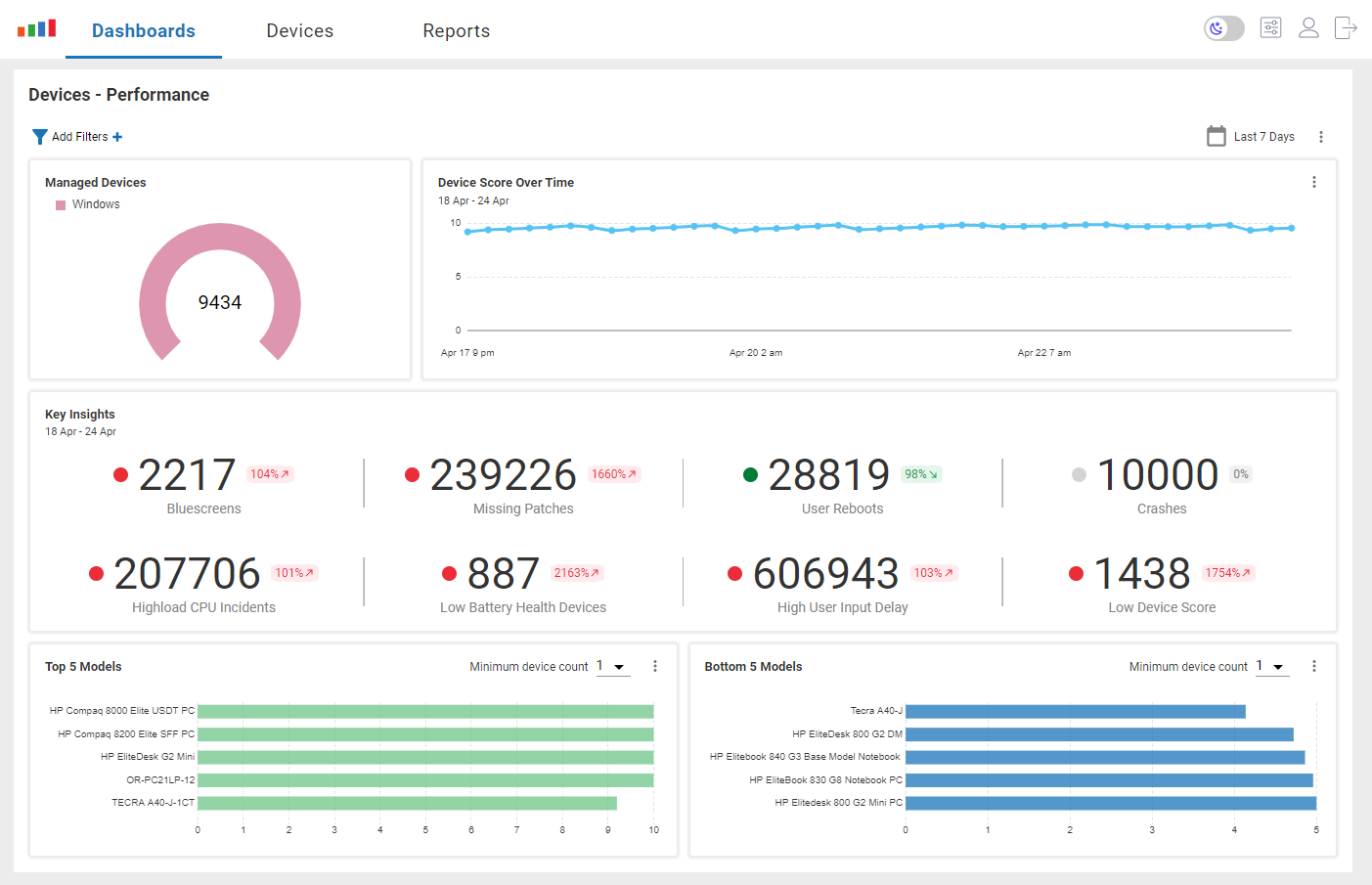This screenshot has width=1372, height=885.
Task: Click the colorful bar chart app logo
Action: [36, 29]
